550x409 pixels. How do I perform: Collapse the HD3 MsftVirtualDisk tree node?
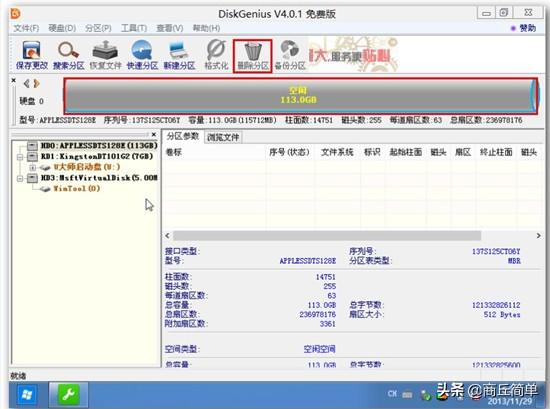(20, 178)
